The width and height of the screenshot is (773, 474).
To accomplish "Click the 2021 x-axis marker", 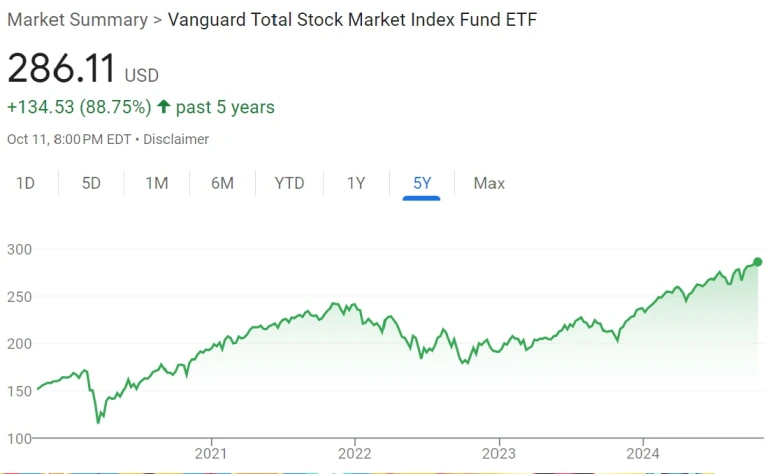I will (211, 453).
